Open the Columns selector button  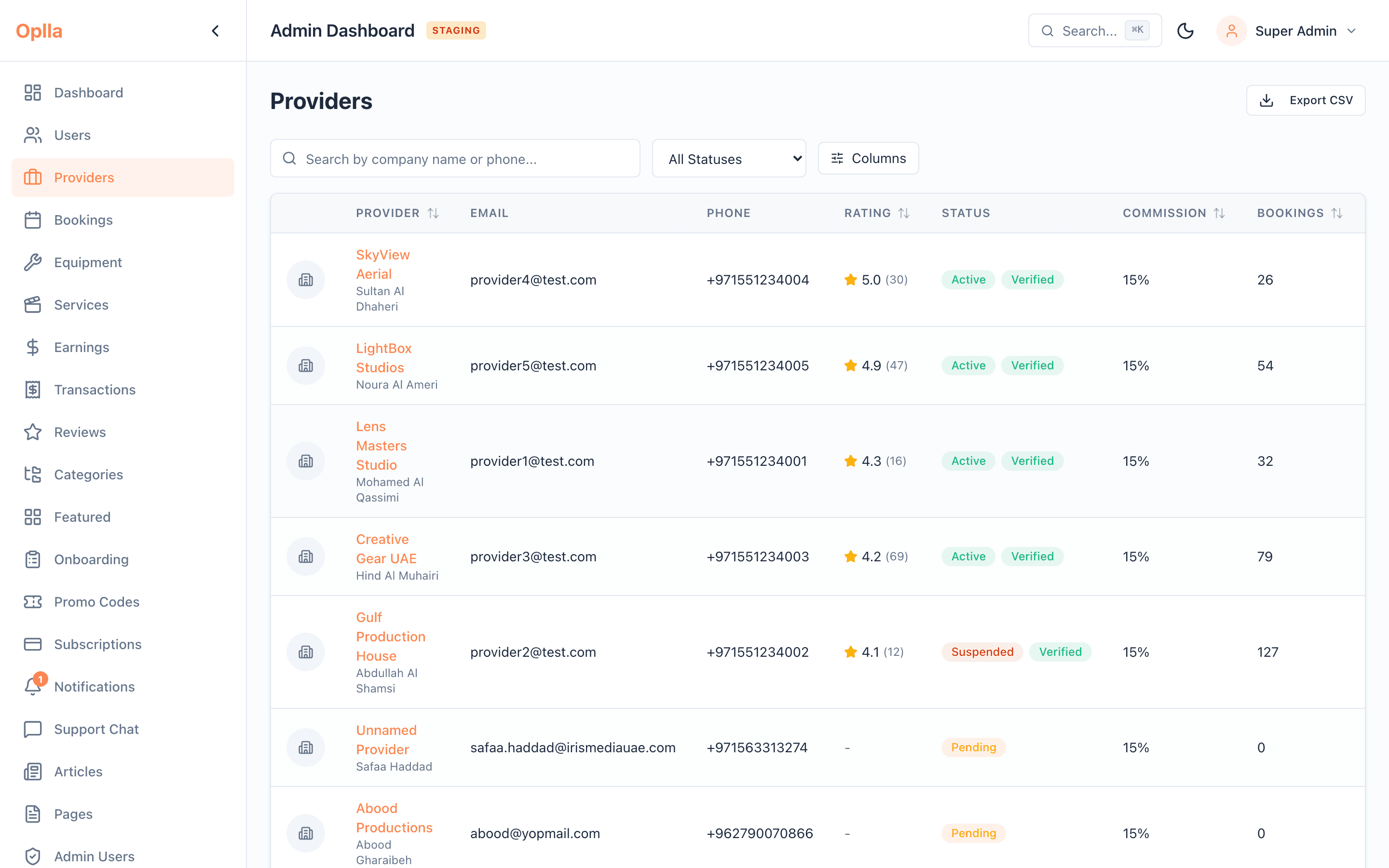tap(868, 159)
